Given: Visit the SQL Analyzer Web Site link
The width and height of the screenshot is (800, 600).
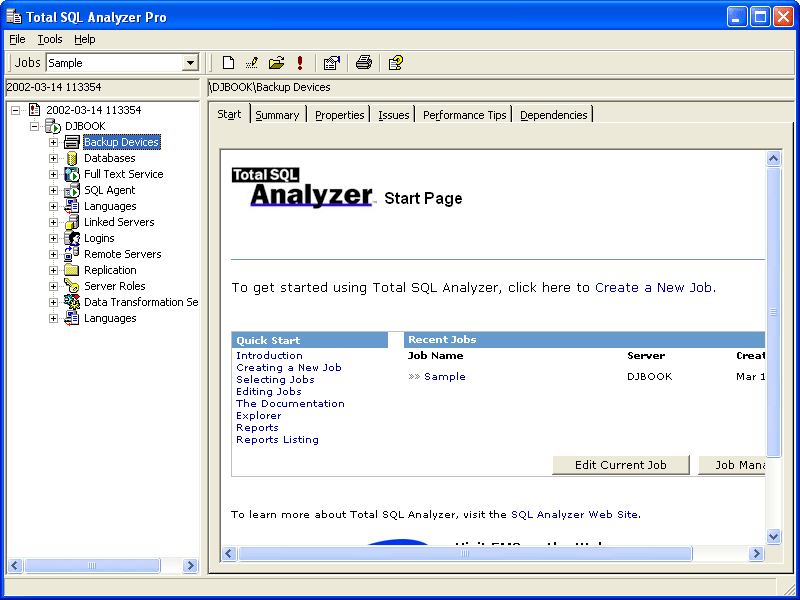Looking at the screenshot, I should (x=574, y=514).
